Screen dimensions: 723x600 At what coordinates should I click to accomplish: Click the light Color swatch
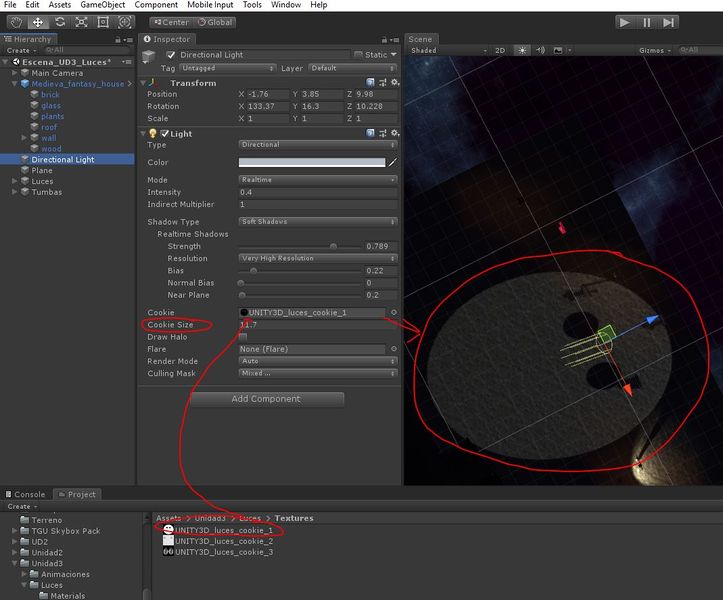point(312,162)
